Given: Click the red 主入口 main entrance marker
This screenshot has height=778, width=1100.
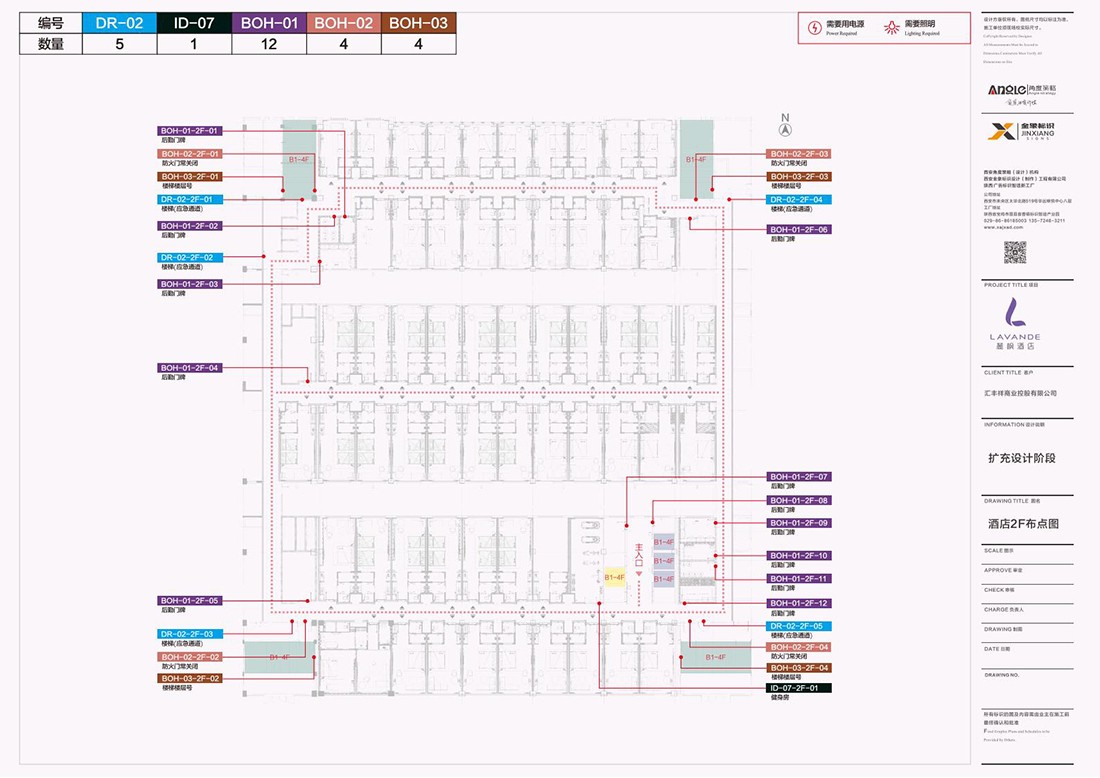Looking at the screenshot, I should pos(637,555).
